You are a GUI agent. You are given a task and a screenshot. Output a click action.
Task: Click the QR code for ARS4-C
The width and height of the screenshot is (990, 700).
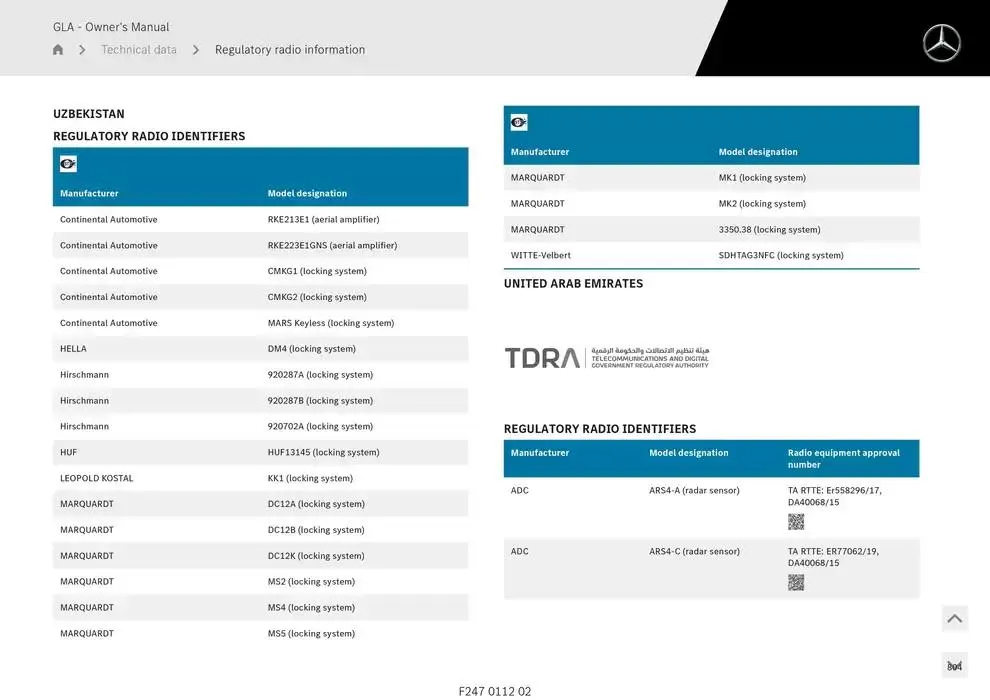coord(796,583)
